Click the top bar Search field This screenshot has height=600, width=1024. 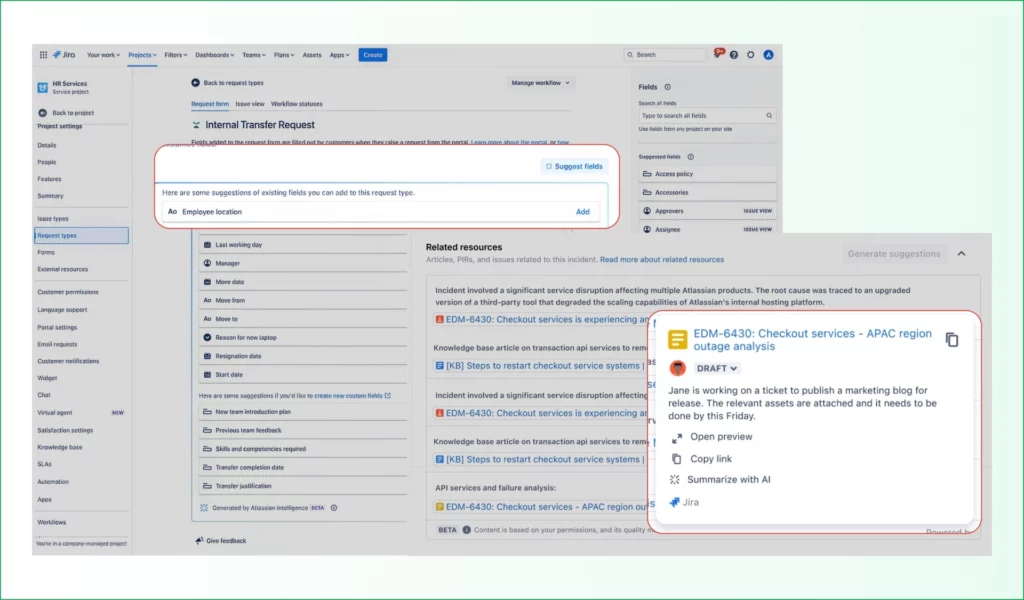tap(665, 55)
